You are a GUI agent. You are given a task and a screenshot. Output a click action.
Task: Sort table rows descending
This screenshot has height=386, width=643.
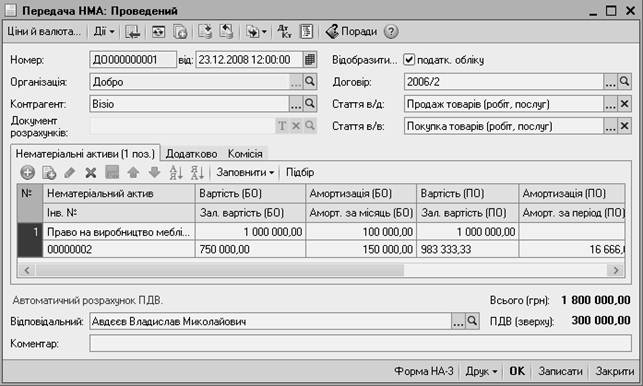click(197, 173)
